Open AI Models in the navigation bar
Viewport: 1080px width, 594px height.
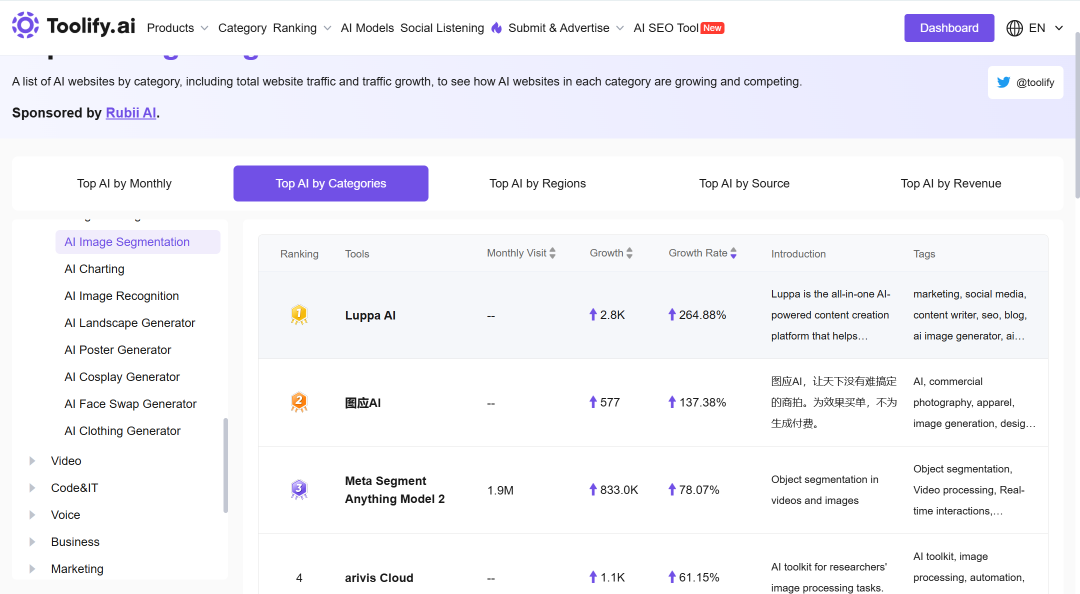click(x=367, y=28)
